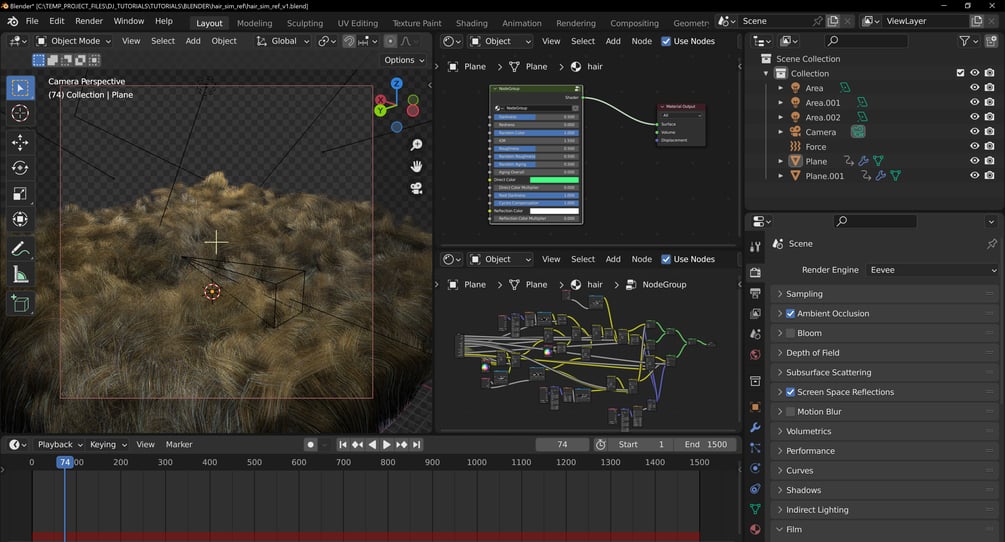
Task: Open the Render Engine dropdown
Action: (x=932, y=270)
